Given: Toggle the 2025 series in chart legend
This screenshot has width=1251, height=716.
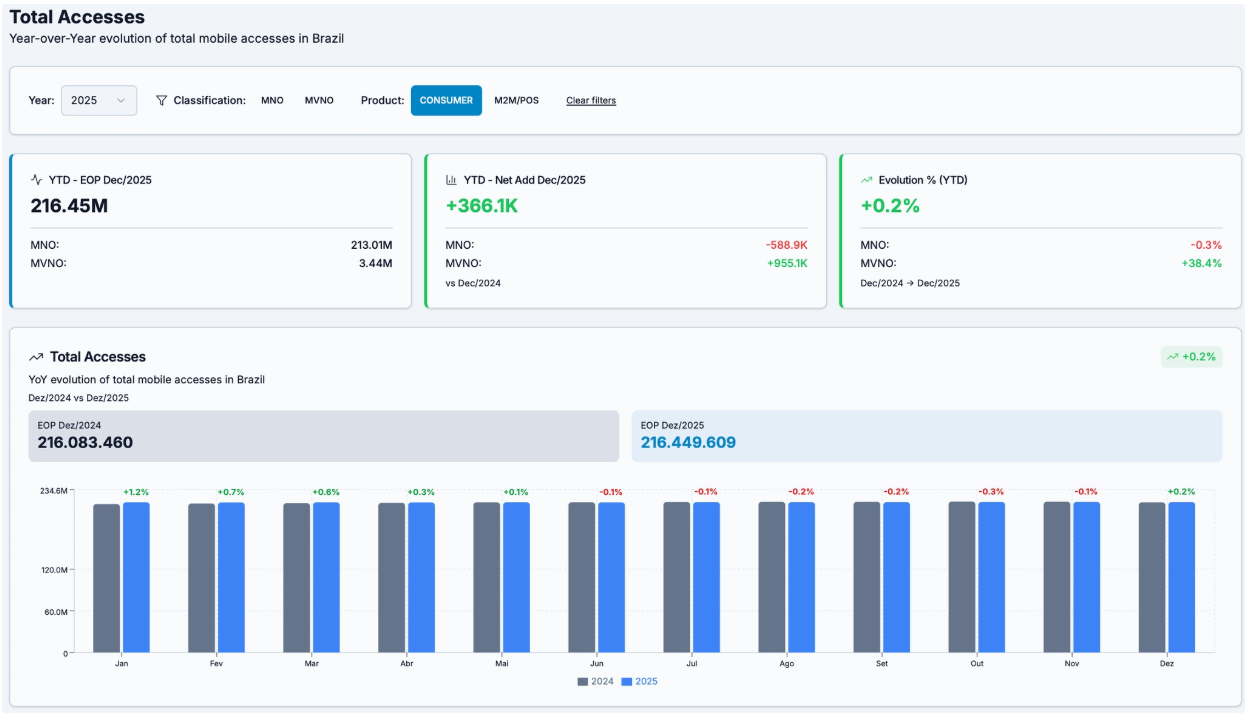Looking at the screenshot, I should pyautogui.click(x=640, y=681).
